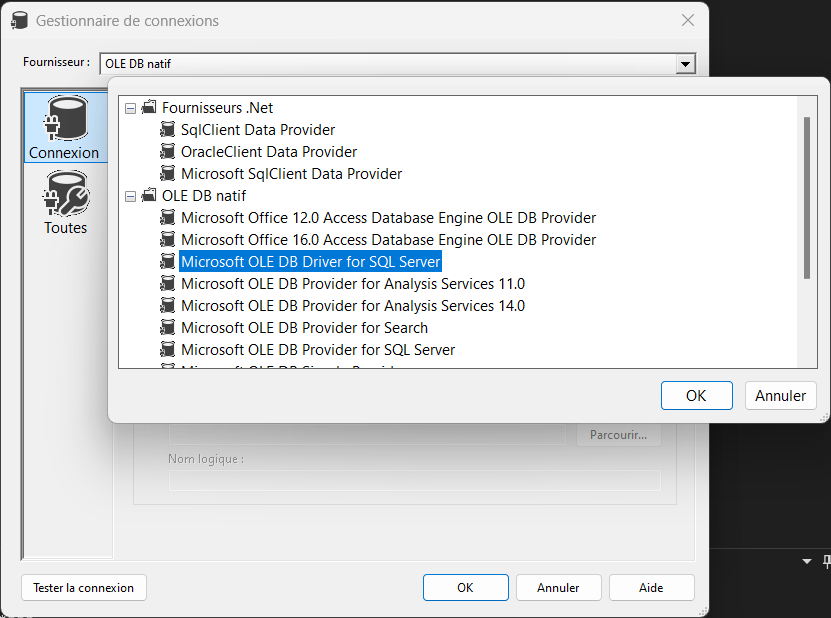Click Annuler next to the Aide button

click(558, 588)
